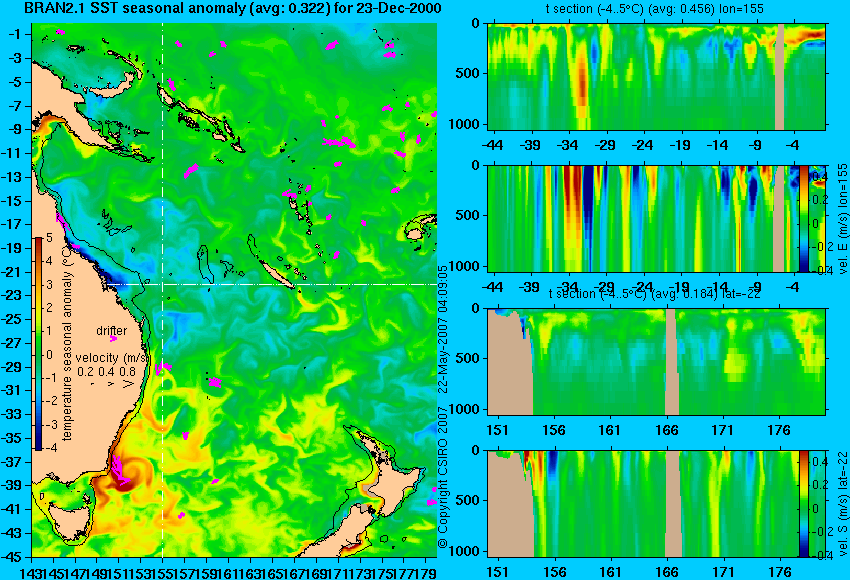Click the '-1' latitude label on map axis
The image size is (850, 580).
[x=17, y=34]
